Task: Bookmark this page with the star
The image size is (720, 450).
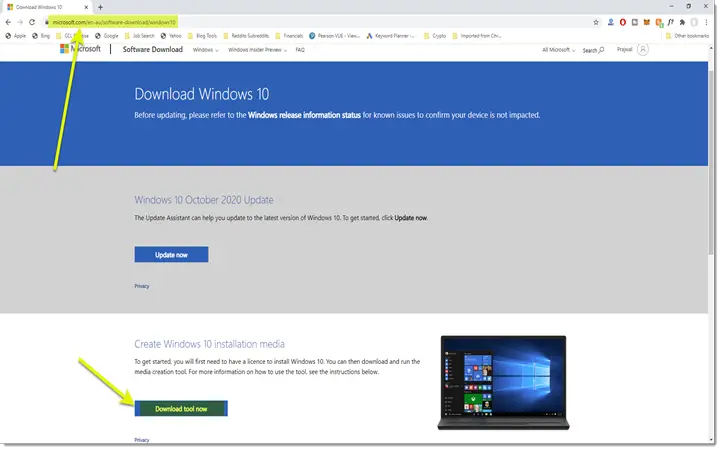Action: pos(596,22)
